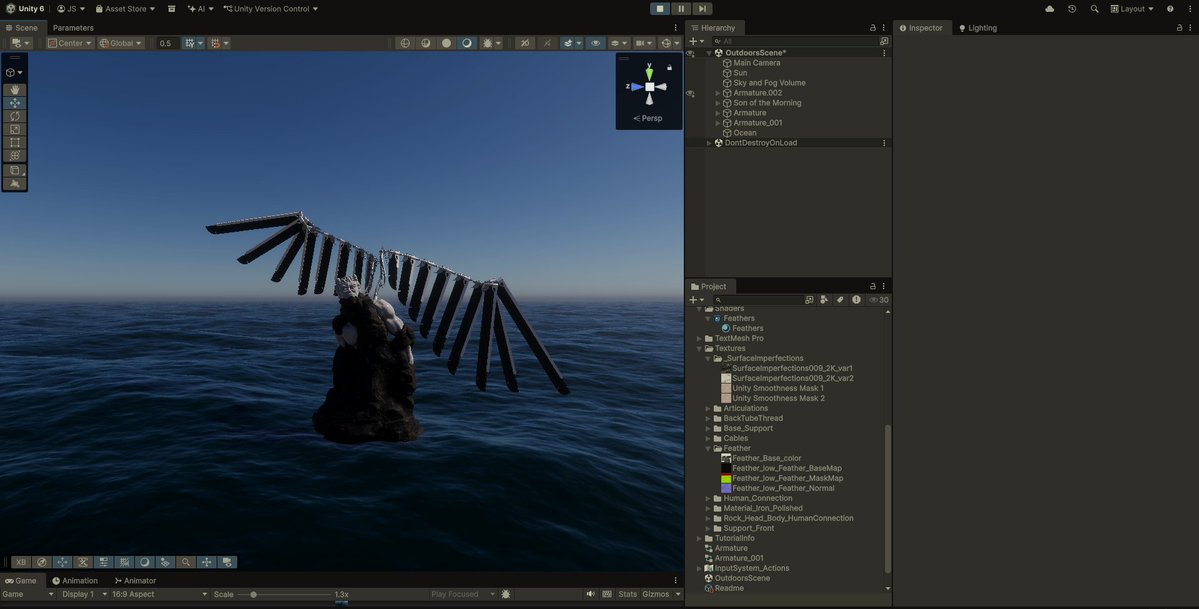Image resolution: width=1199 pixels, height=609 pixels.
Task: Open the Package Manager box icon
Action: [171, 9]
